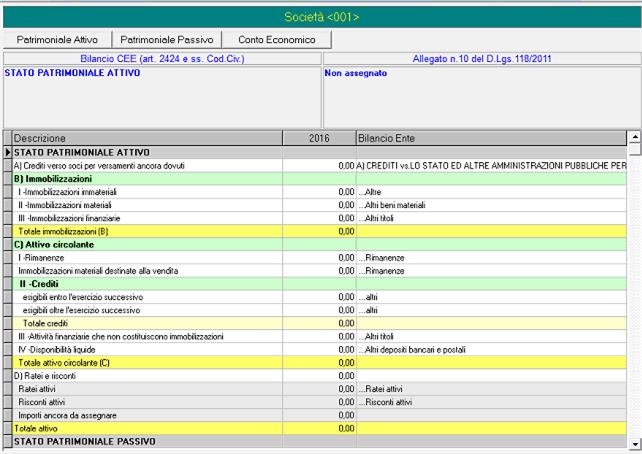This screenshot has height=454, width=642.
Task: Select the Totale immobilizzazioni (B) row
Action: pyautogui.click(x=146, y=231)
